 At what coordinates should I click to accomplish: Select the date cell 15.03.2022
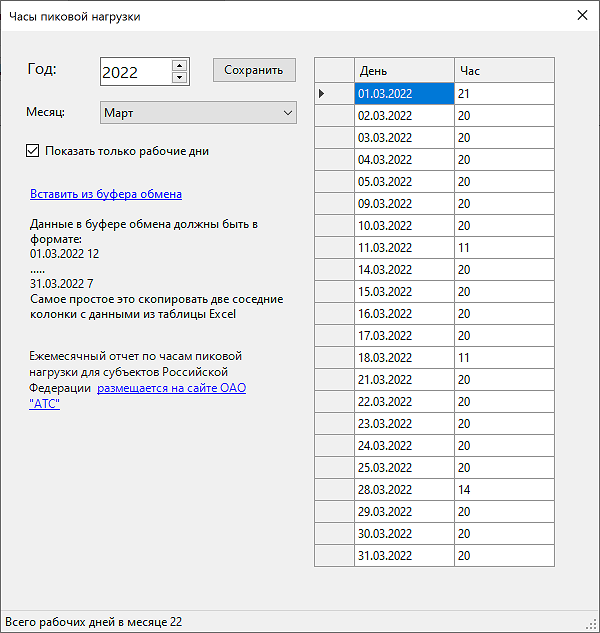pyautogui.click(x=405, y=292)
